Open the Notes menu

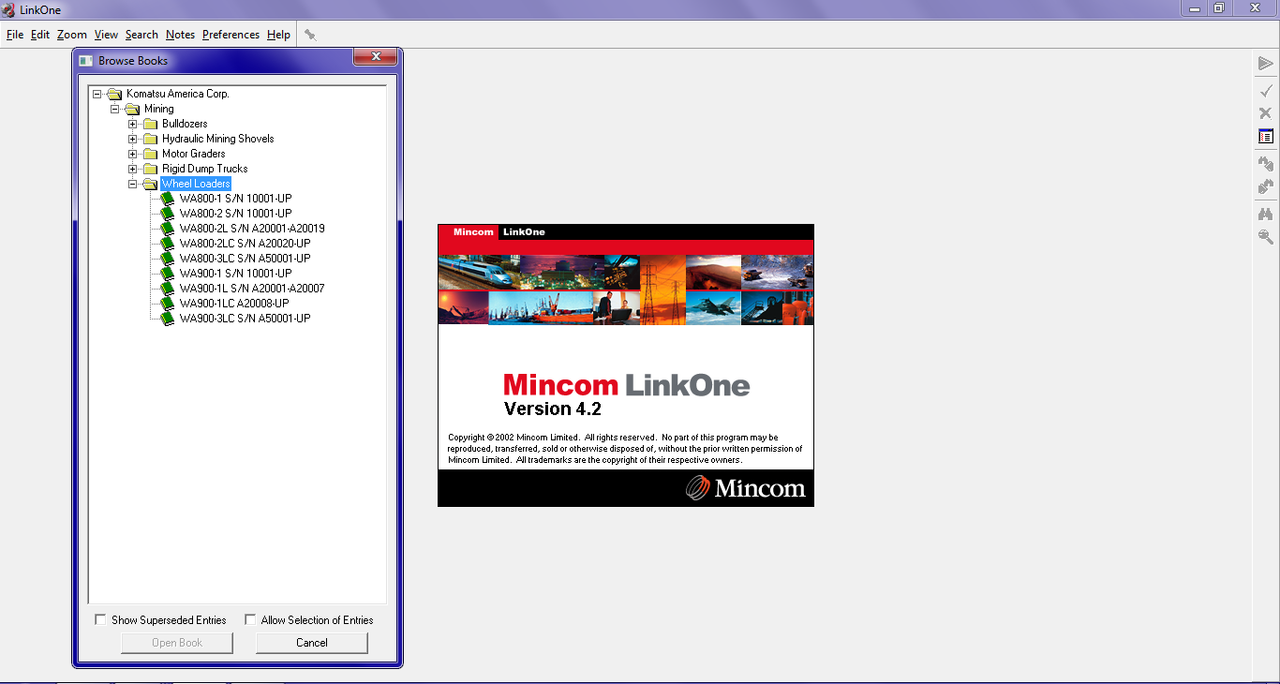click(180, 35)
